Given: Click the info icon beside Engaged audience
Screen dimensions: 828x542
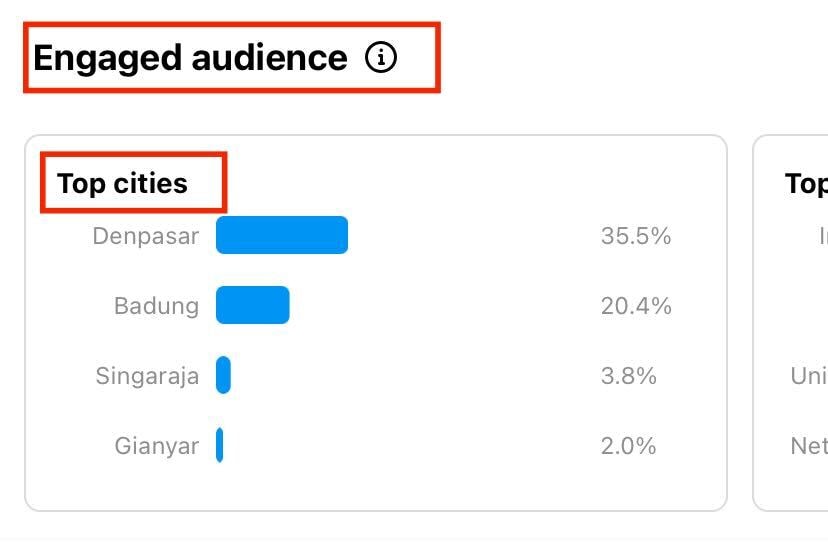Looking at the screenshot, I should 381,58.
